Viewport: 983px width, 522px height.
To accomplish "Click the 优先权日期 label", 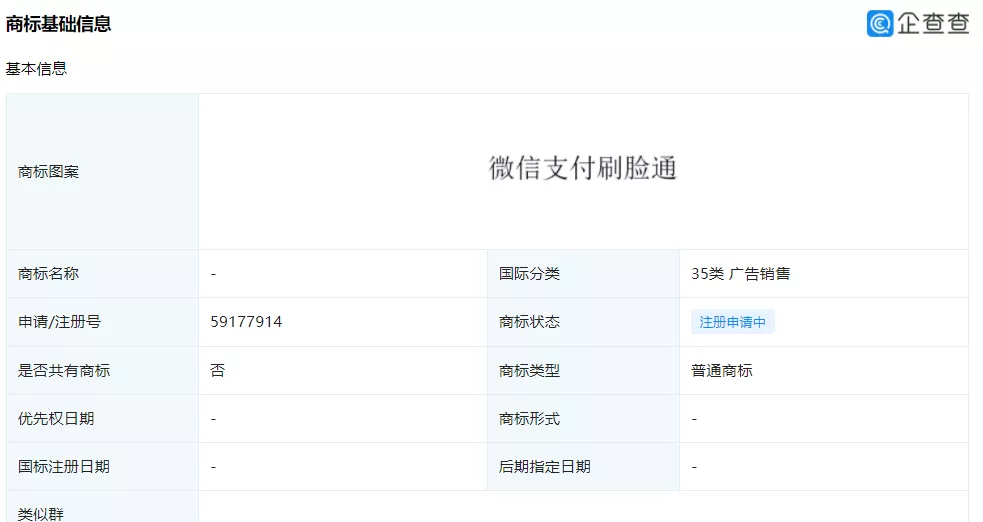I will [x=56, y=419].
